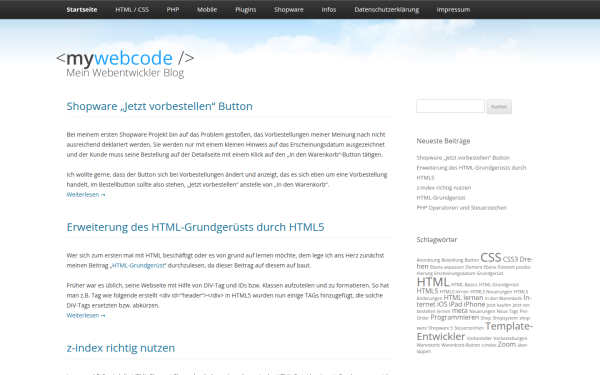Viewport: 600px width, 375px height.
Task: Select the Zoom tag
Action: point(507,344)
